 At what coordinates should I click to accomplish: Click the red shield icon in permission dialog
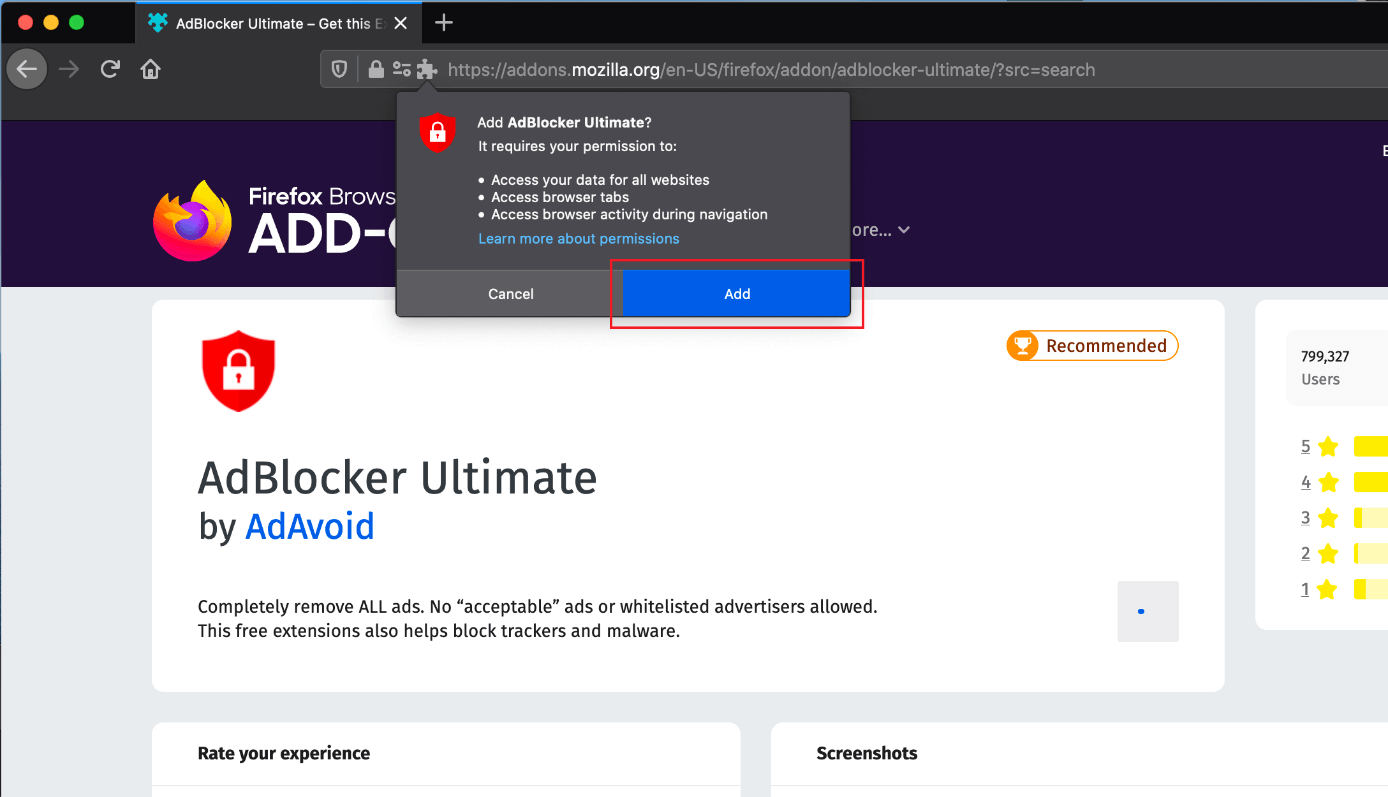437,133
